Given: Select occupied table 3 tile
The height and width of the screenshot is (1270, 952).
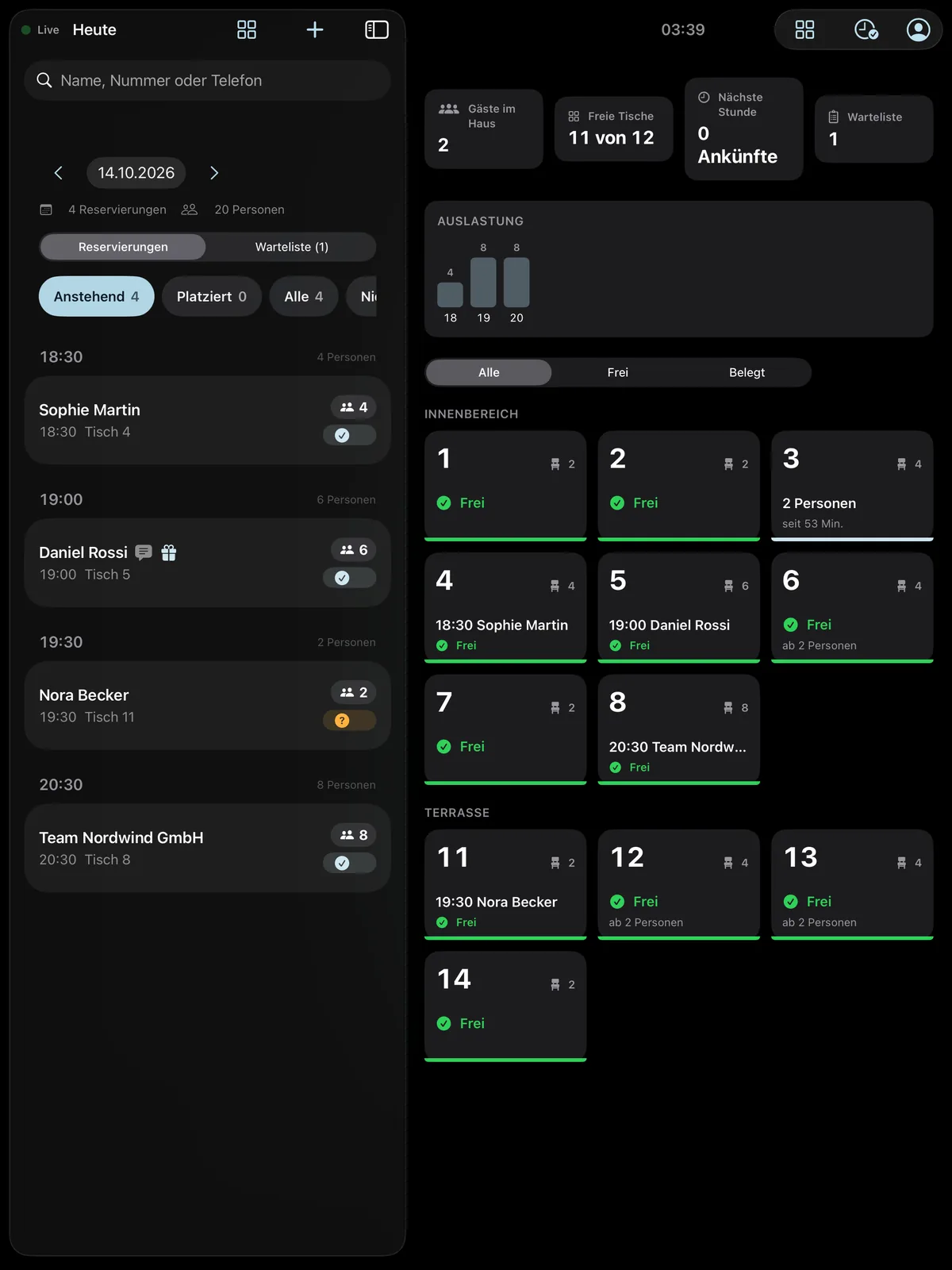Looking at the screenshot, I should click(x=852, y=486).
